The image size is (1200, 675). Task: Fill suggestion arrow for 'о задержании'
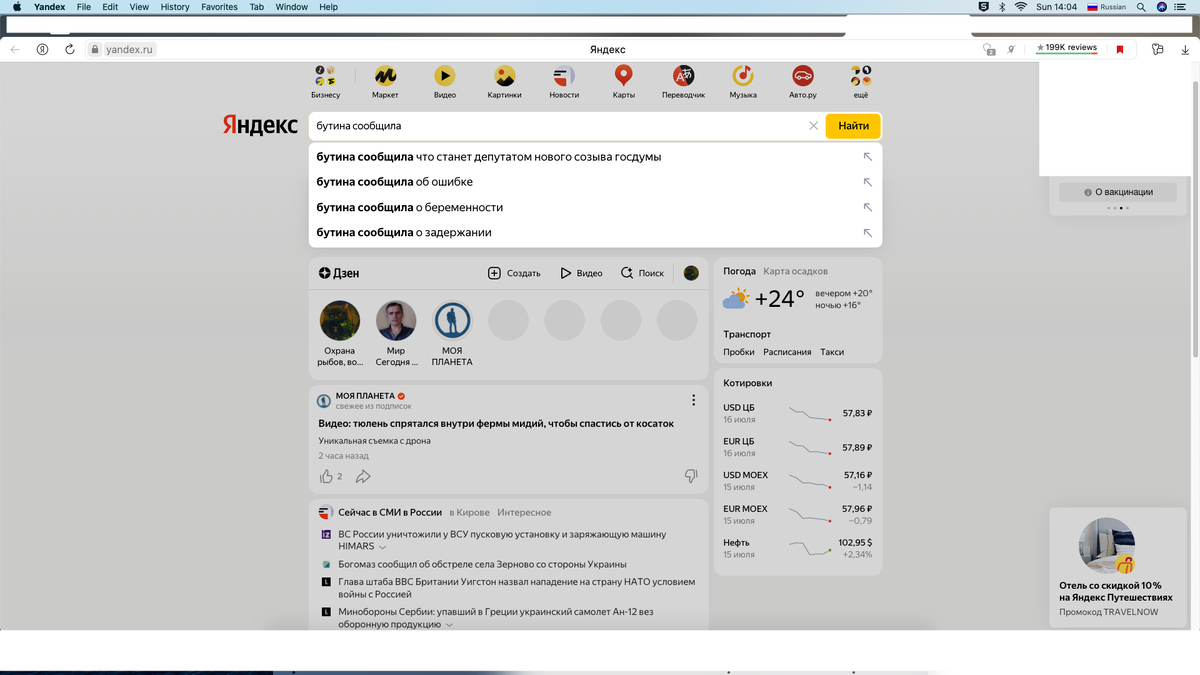[867, 233]
